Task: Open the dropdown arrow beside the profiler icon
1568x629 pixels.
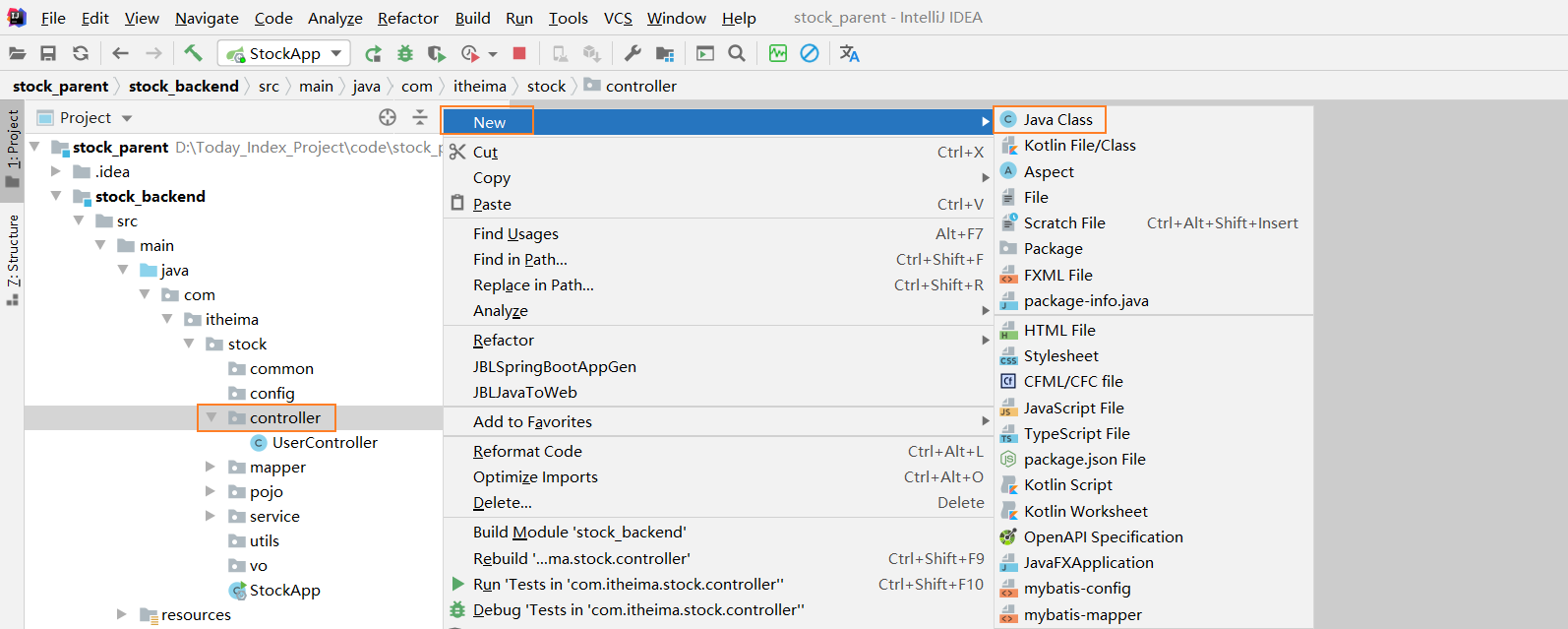Action: (493, 54)
